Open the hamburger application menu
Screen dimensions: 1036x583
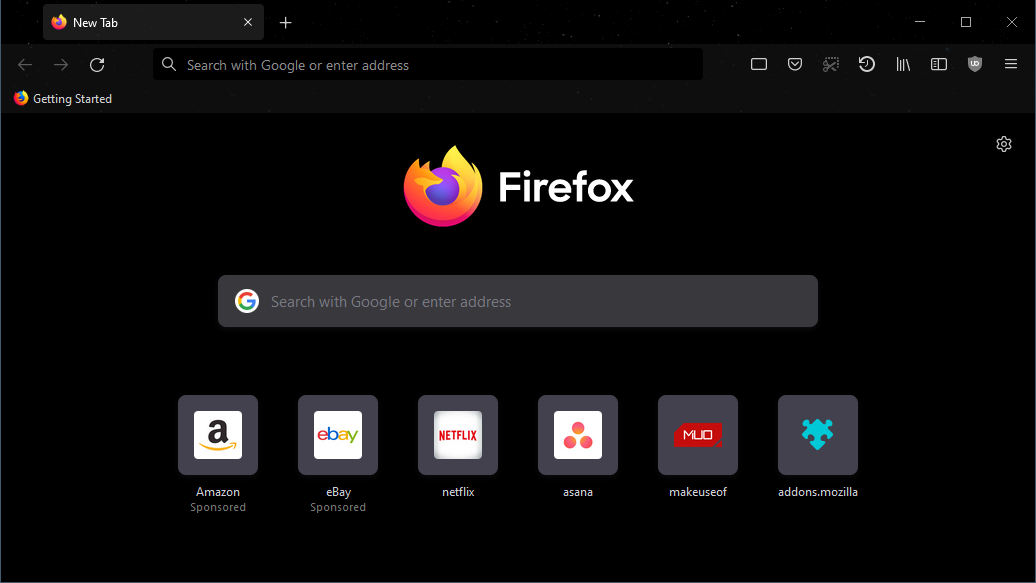coord(1011,65)
